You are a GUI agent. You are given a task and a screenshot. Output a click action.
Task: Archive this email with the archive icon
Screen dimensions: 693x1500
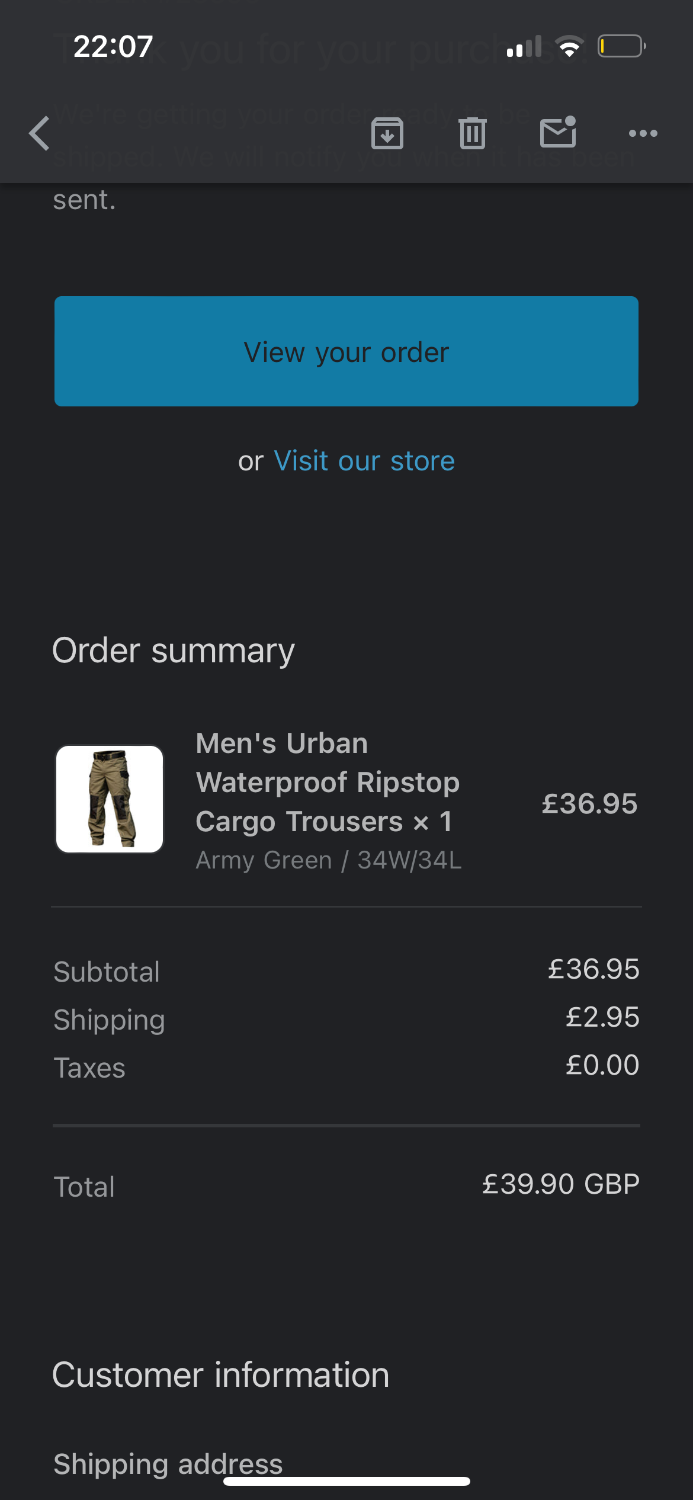[x=387, y=133]
